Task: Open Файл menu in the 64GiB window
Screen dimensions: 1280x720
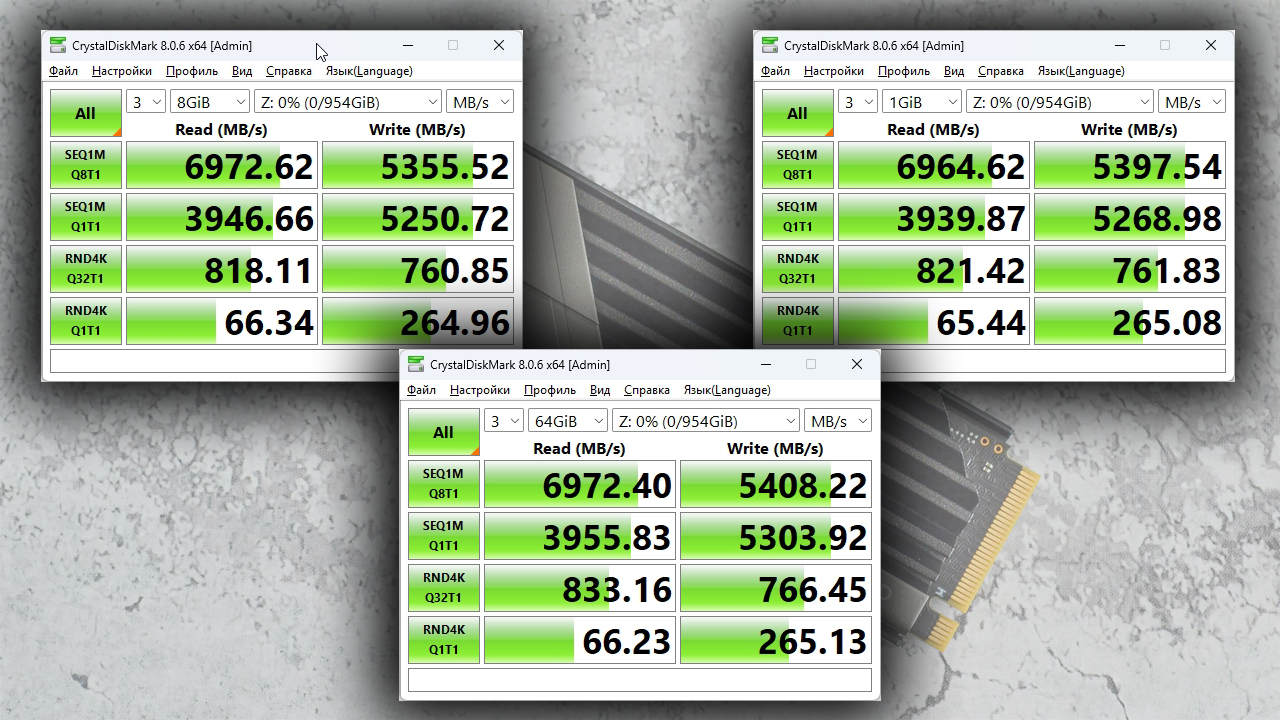Action: (421, 390)
